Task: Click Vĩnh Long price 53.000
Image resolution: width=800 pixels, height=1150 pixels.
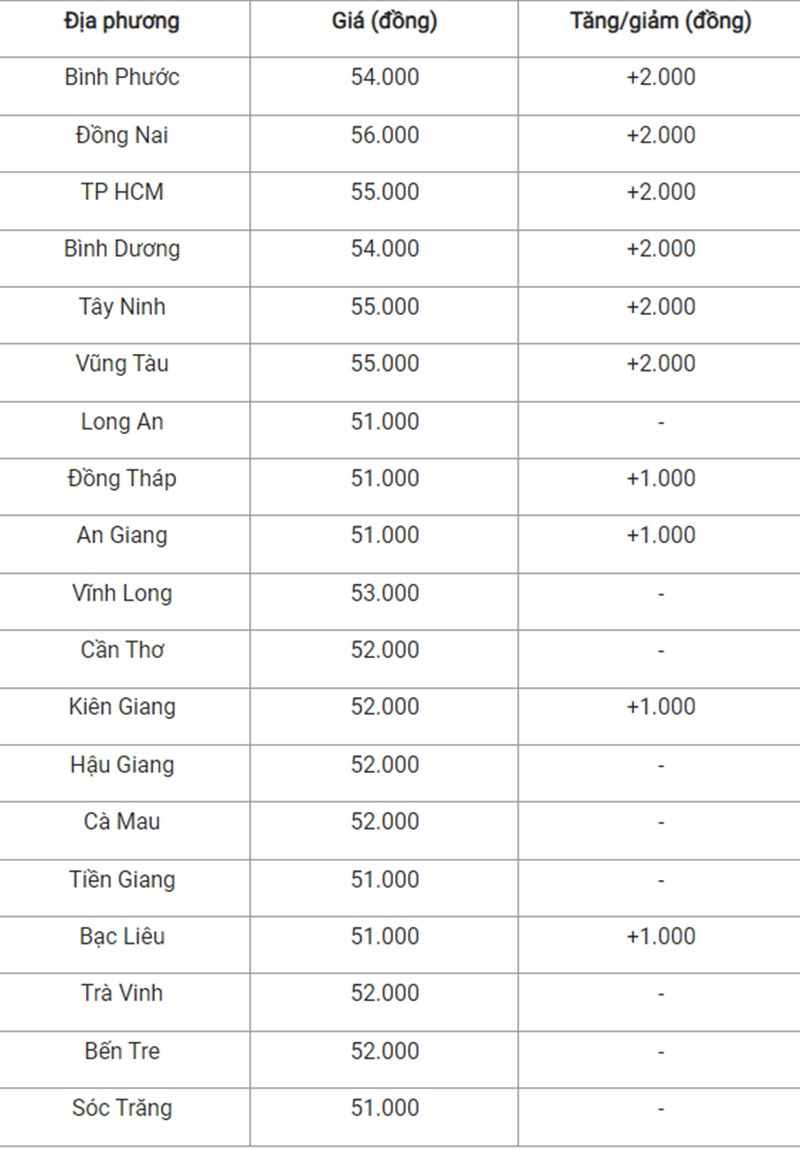Action: pos(384,593)
